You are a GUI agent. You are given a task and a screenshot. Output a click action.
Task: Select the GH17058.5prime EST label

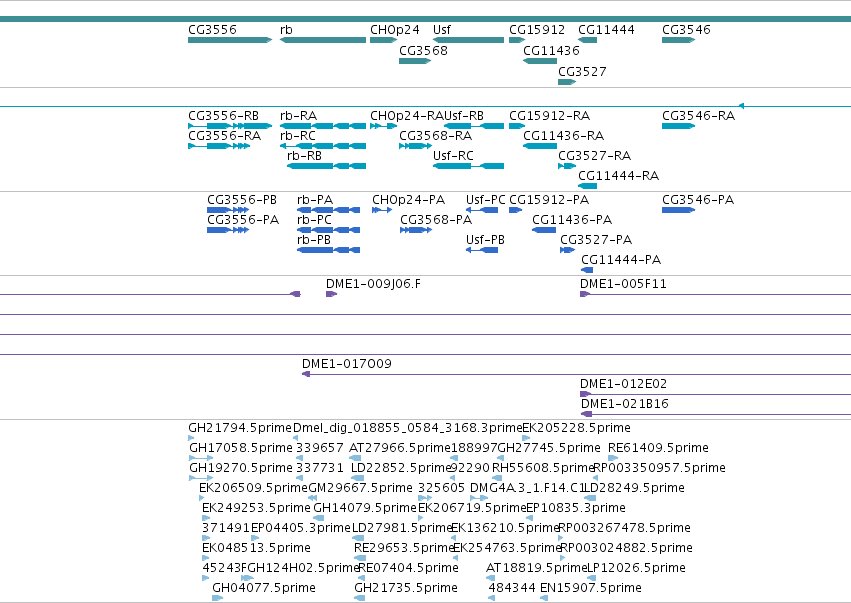click(x=241, y=448)
